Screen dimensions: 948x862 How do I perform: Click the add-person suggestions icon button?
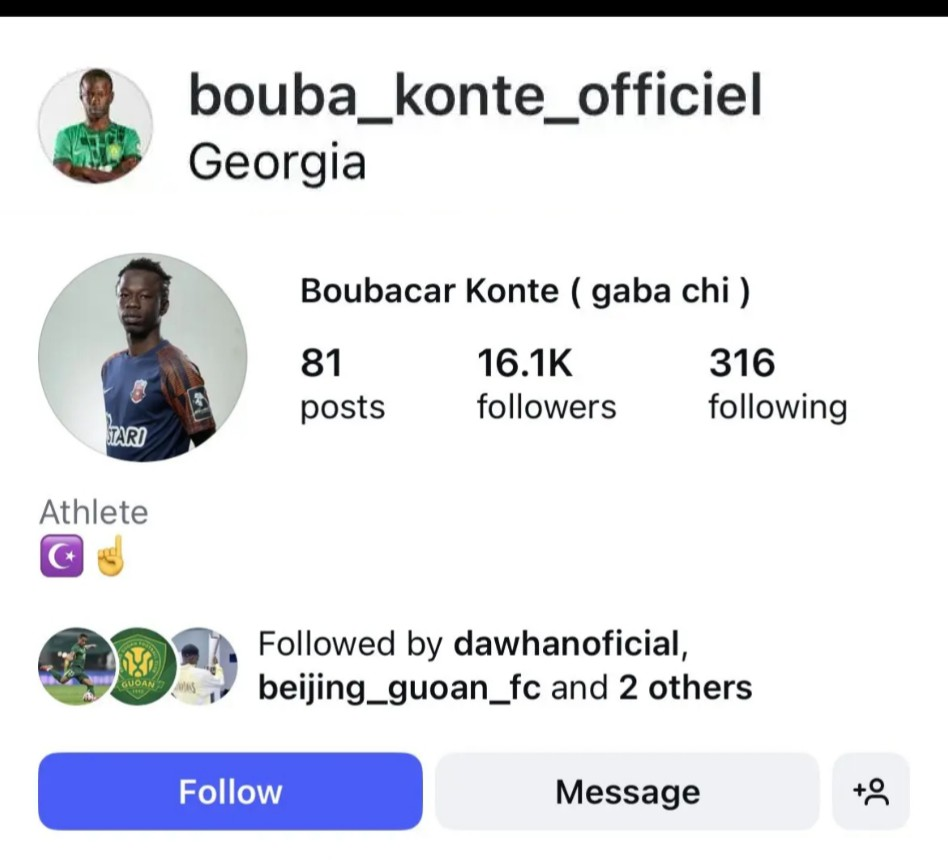coord(870,792)
